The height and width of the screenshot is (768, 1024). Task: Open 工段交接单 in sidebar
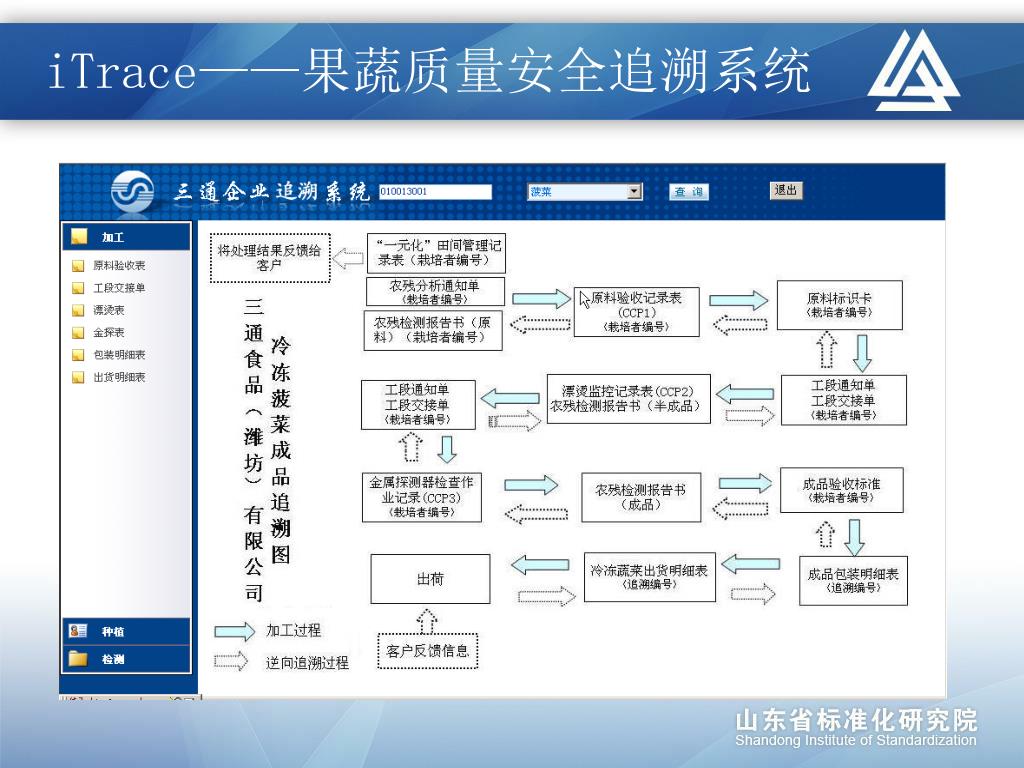[119, 288]
